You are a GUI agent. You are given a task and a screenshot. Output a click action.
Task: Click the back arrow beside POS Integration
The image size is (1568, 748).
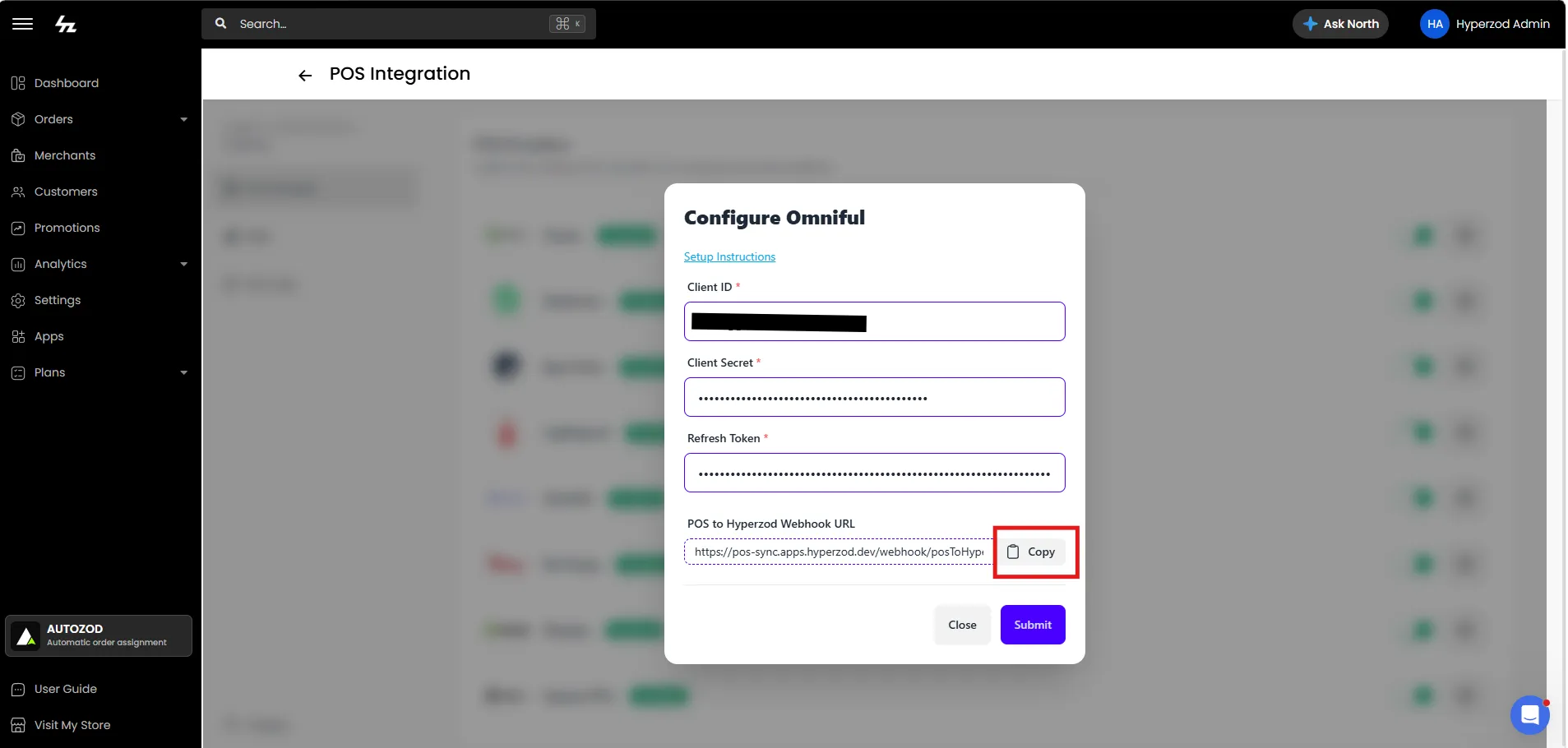click(305, 76)
